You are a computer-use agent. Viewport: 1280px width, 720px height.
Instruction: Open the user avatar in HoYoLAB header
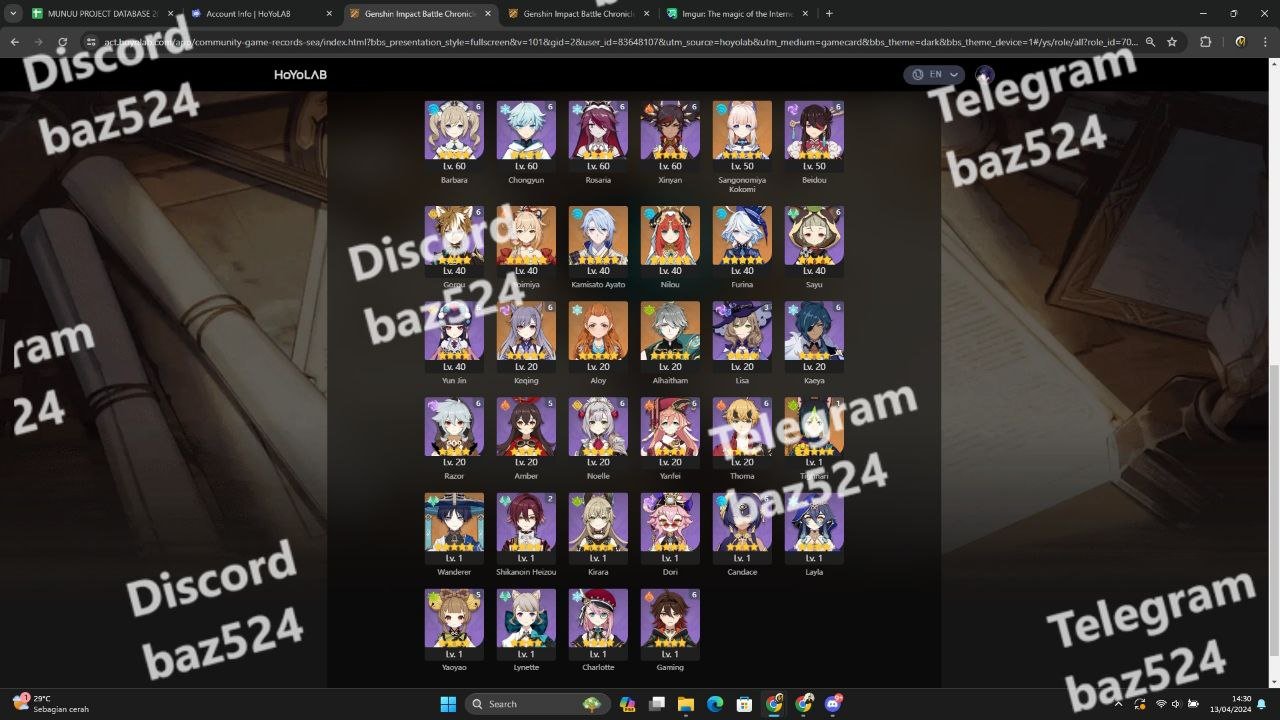[x=985, y=74]
